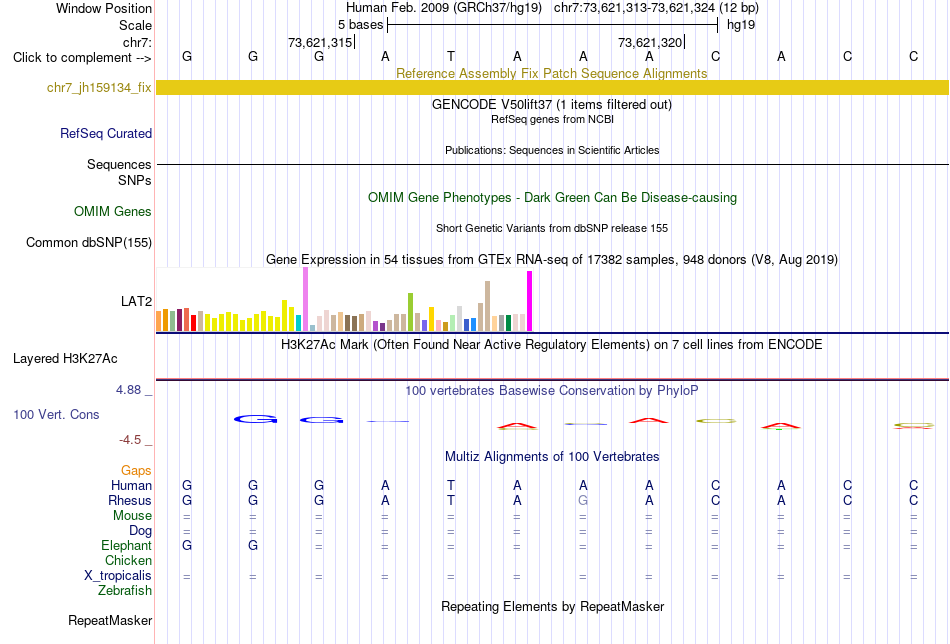This screenshot has width=950, height=644.
Task: Click the Layered H3K27Ac track label
Action: [65, 359]
